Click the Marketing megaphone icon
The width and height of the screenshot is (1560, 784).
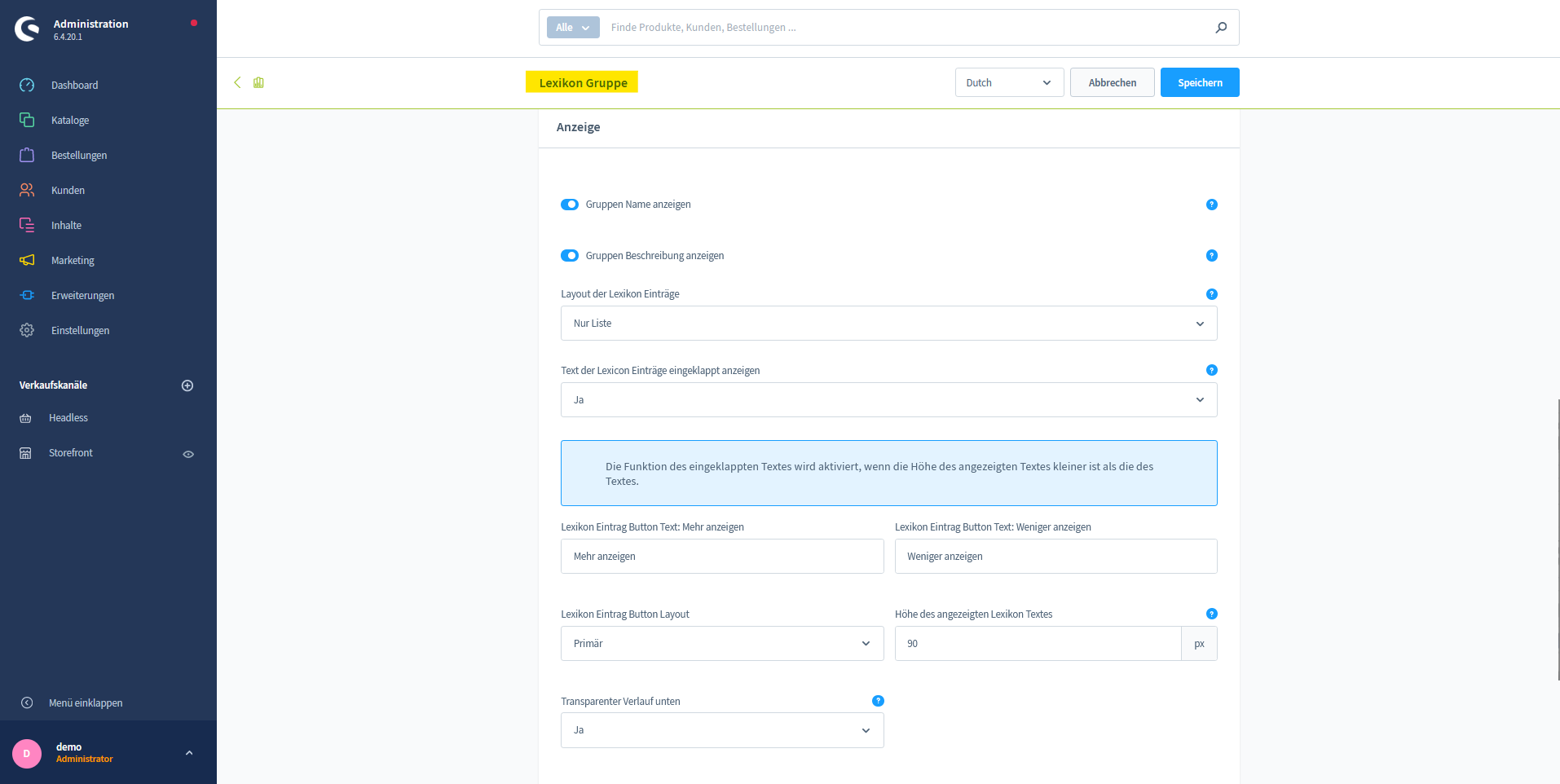(x=27, y=260)
